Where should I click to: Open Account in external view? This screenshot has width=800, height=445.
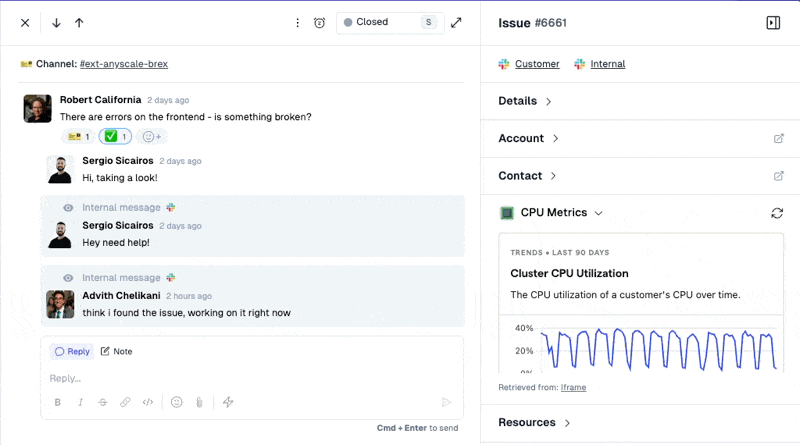[779, 139]
